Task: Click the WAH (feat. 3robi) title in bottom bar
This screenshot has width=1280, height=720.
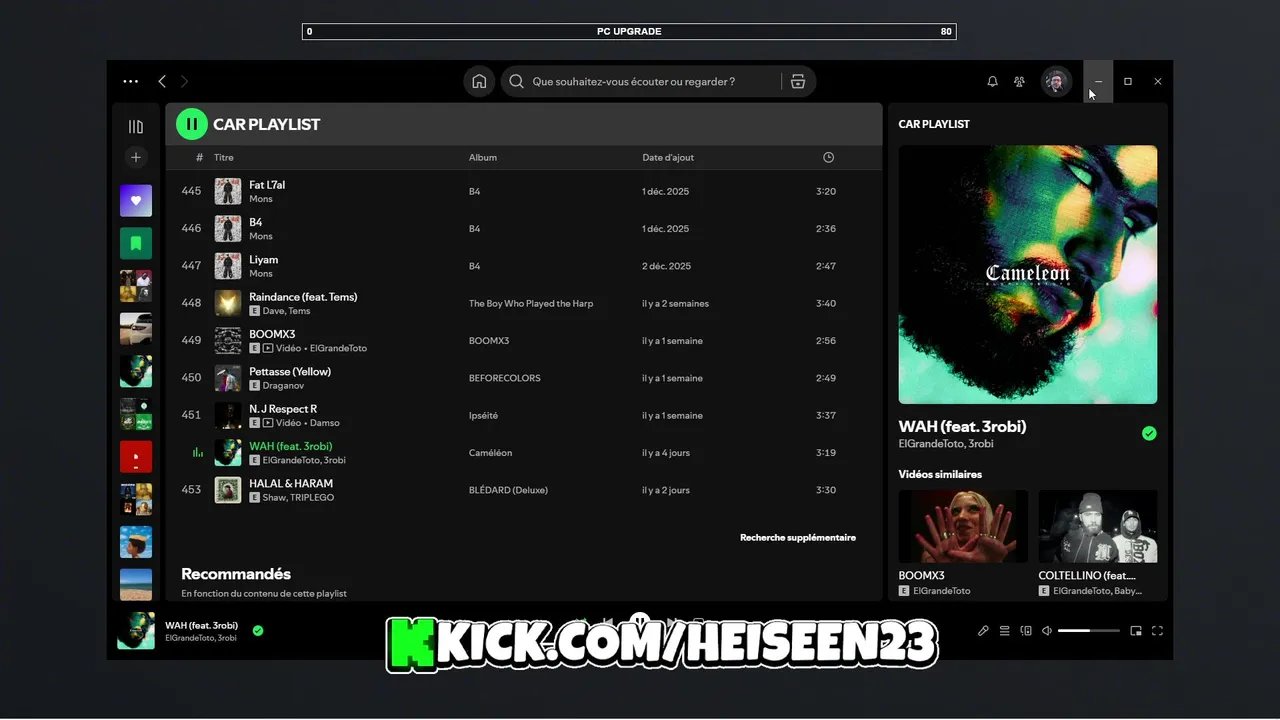Action: (202, 625)
